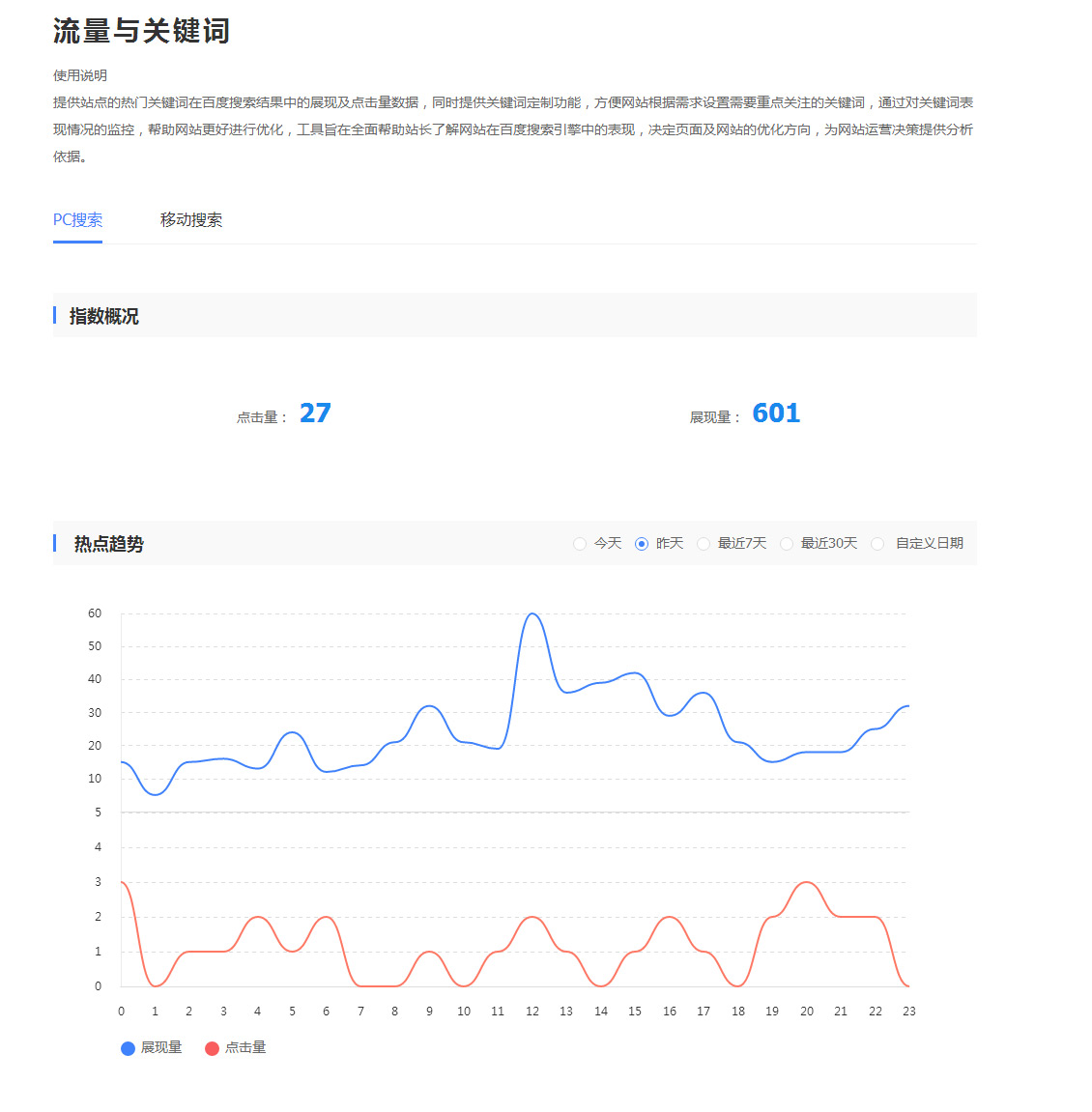Click the 展现量 legend label
Image resolution: width=1092 pixels, height=1112 pixels.
pyautogui.click(x=161, y=1047)
